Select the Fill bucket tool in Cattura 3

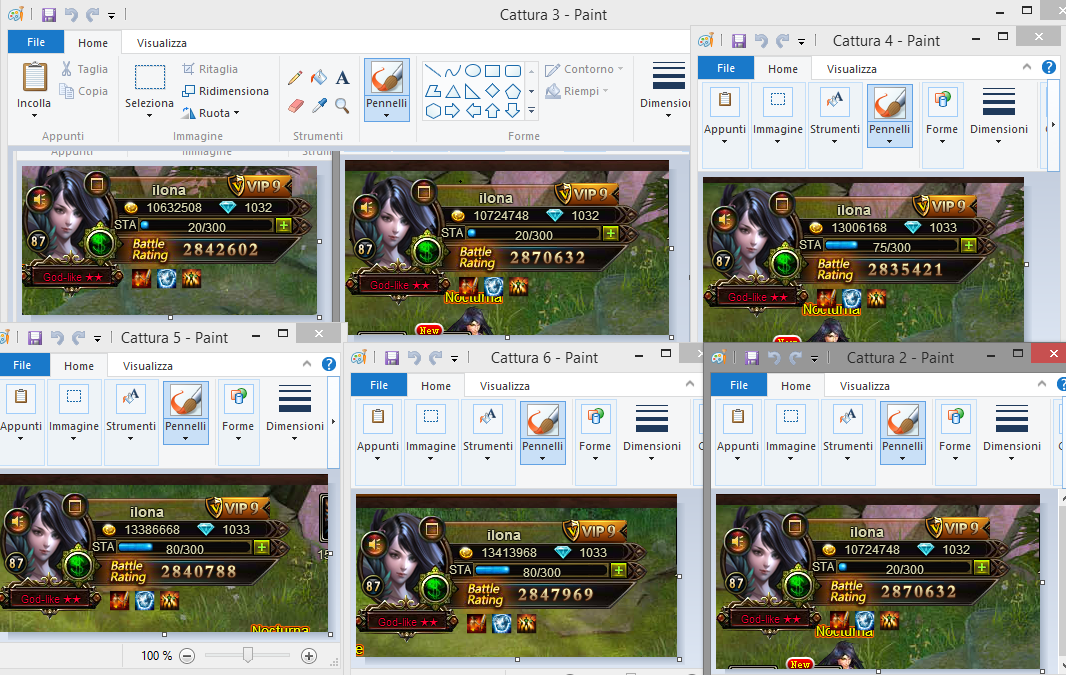pos(319,78)
